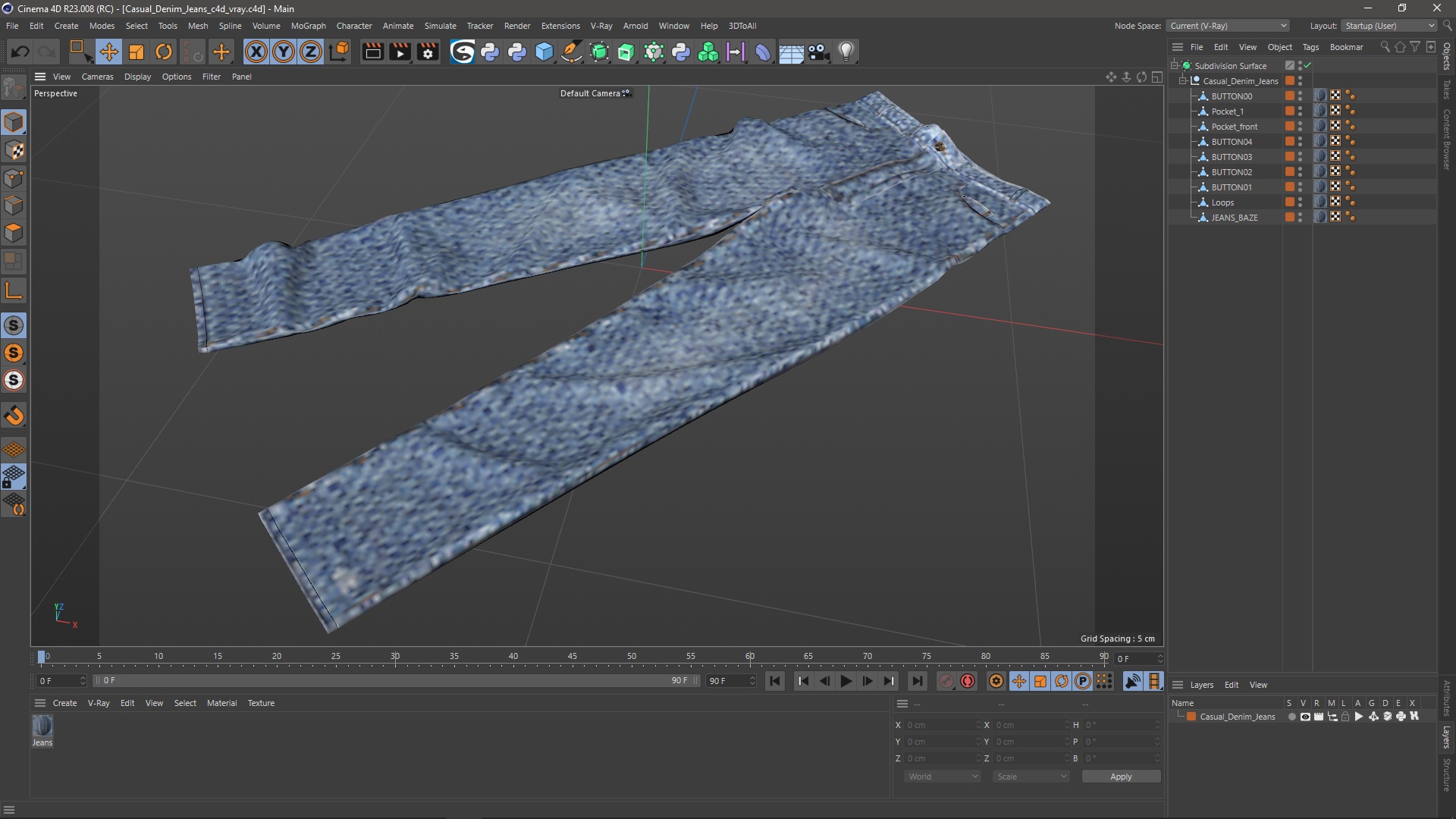Click frame 45 on timeline ruler
Viewport: 1456px width, 819px height.
point(573,657)
